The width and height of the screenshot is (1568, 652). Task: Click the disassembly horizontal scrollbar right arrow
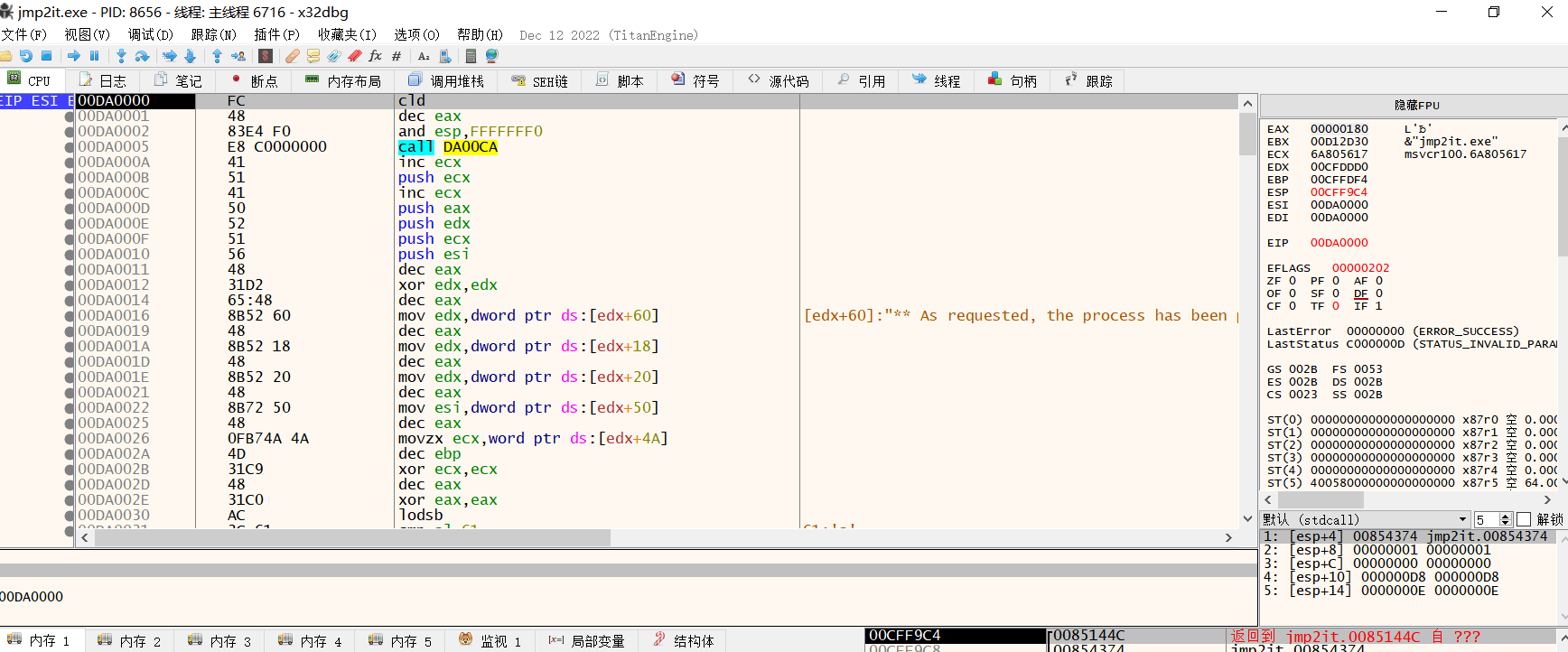point(1228,537)
